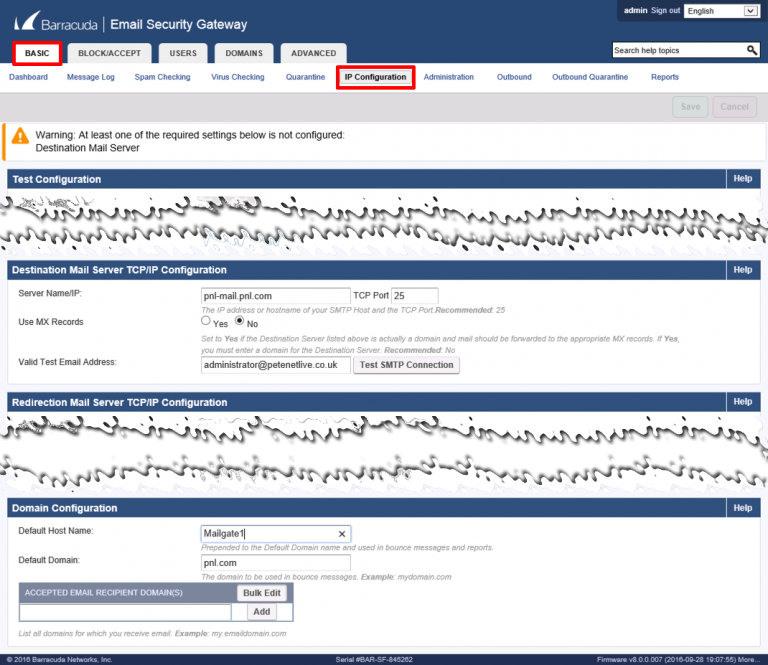Click the ACCEPTED EMAIL RECIPIENT DOMAIN(S) header

[x=103, y=593]
